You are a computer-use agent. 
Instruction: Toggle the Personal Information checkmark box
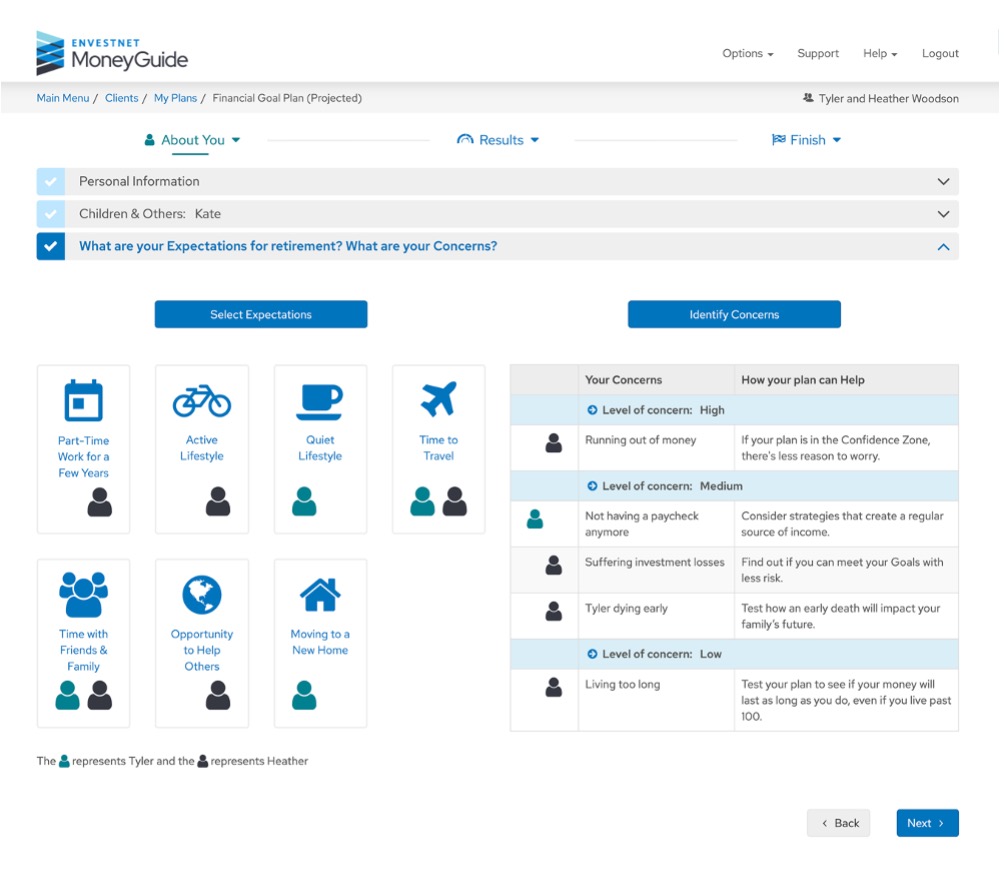51,181
